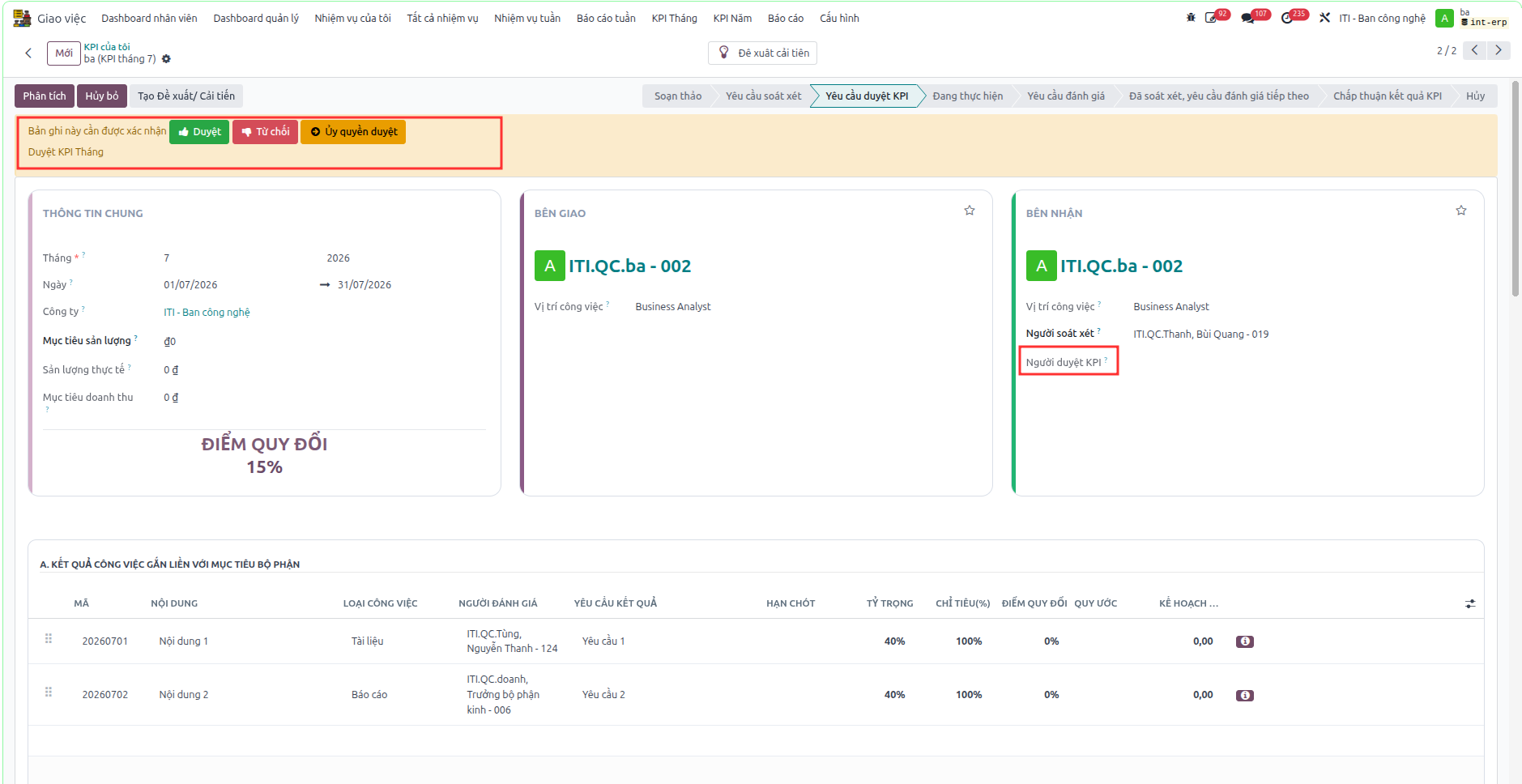
Task: Click the gear icon next to KPI tháng 7
Action: pos(166,59)
